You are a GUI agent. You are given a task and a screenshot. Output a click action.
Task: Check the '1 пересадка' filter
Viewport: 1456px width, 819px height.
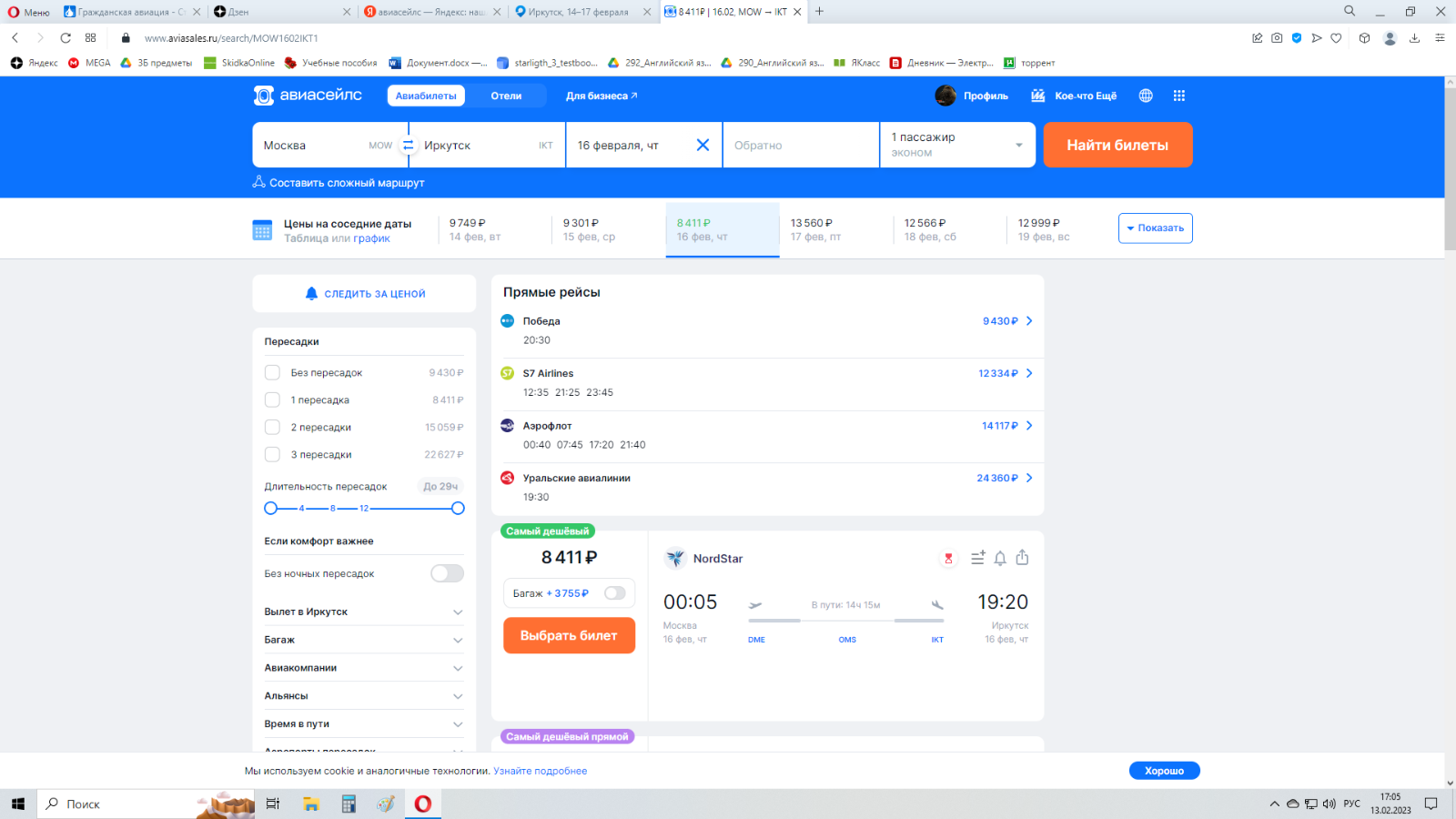click(272, 399)
